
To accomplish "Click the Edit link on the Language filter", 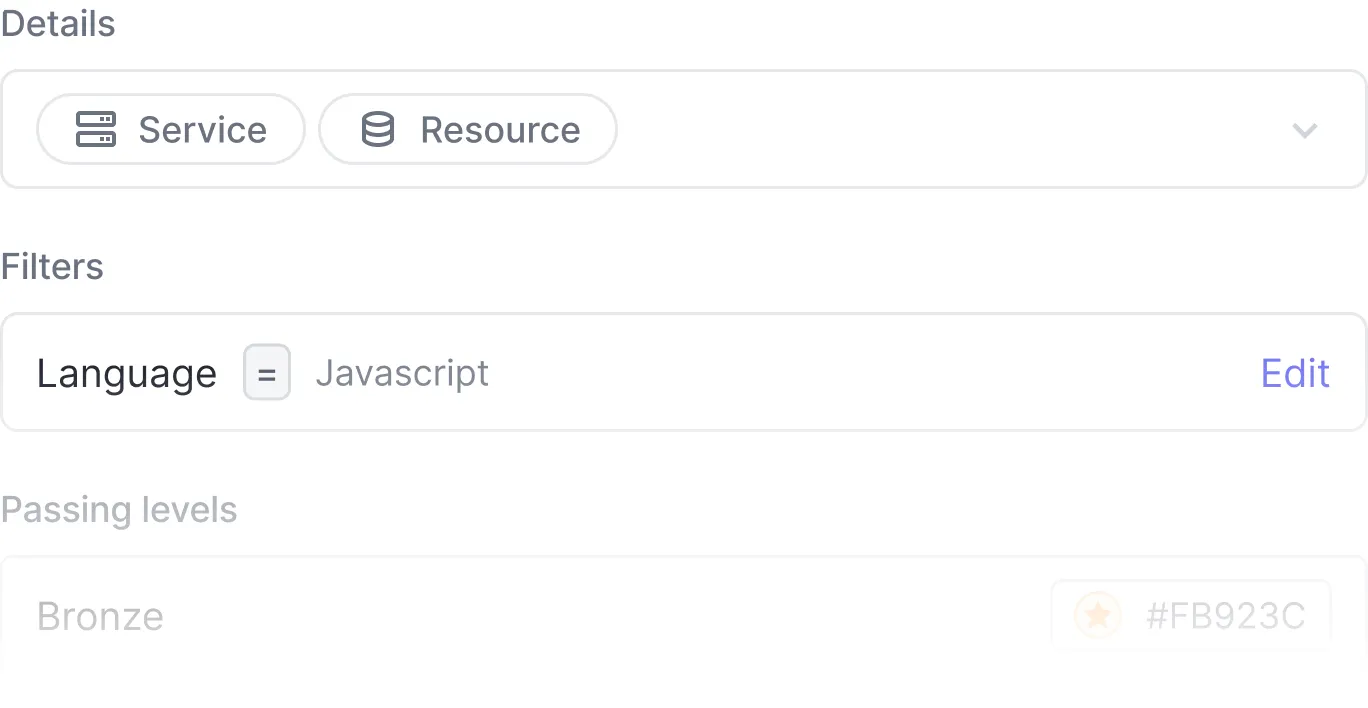I will pyautogui.click(x=1294, y=372).
